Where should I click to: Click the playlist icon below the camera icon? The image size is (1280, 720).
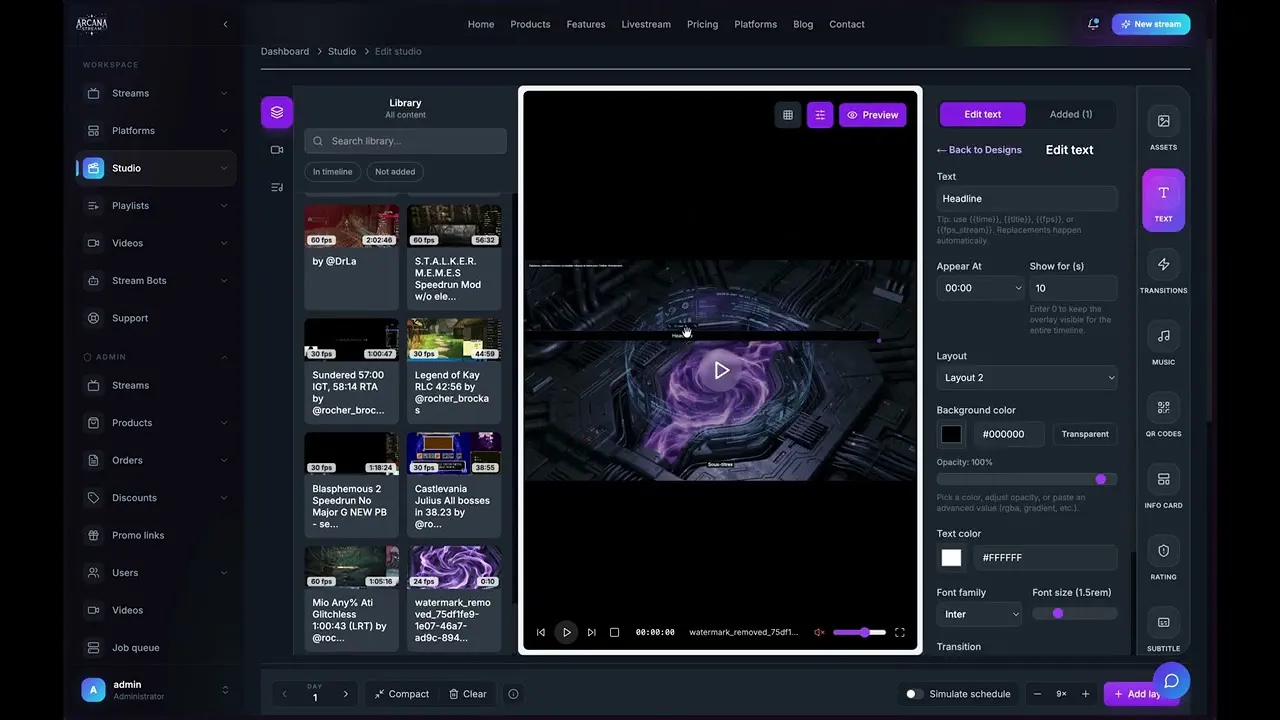(x=277, y=187)
